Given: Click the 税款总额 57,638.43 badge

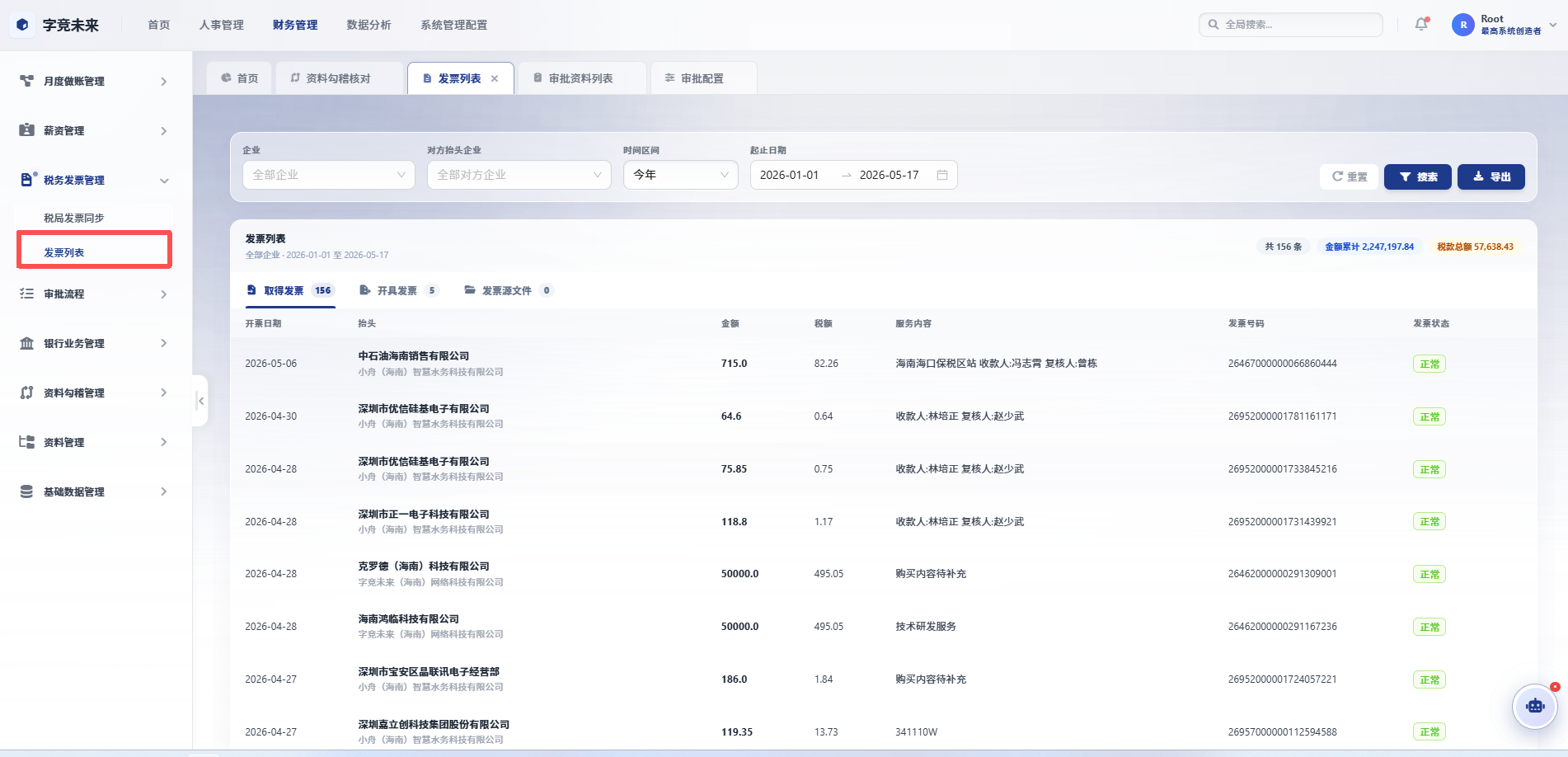Looking at the screenshot, I should tap(1476, 247).
